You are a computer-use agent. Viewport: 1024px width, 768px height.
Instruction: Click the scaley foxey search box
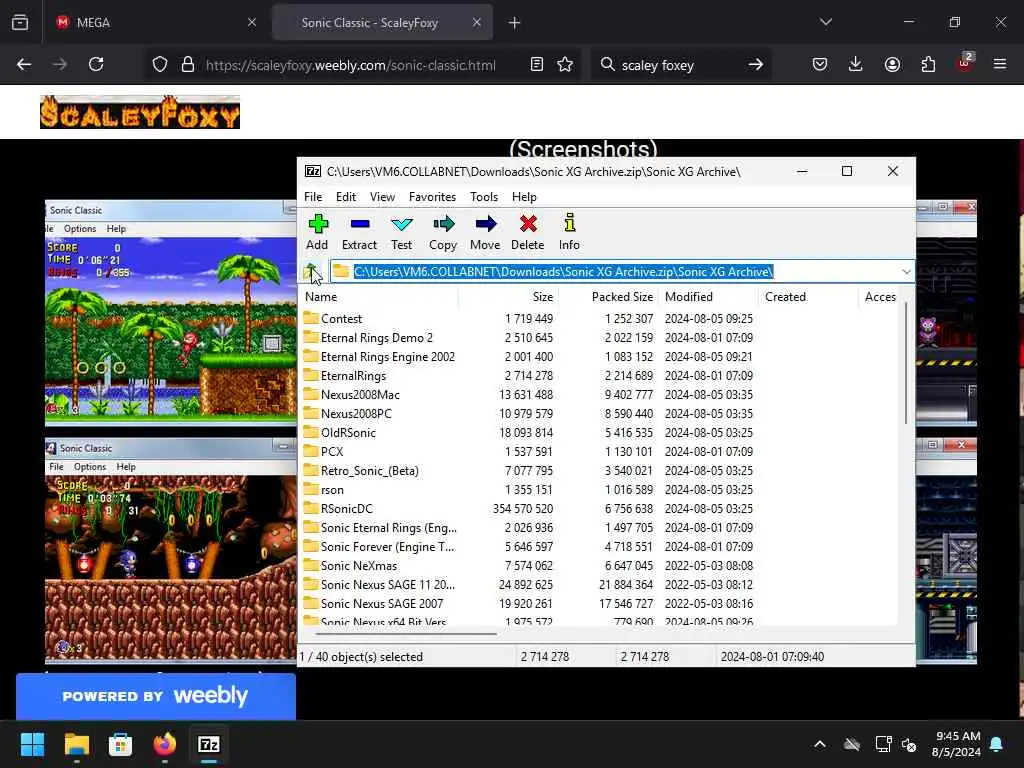[681, 65]
